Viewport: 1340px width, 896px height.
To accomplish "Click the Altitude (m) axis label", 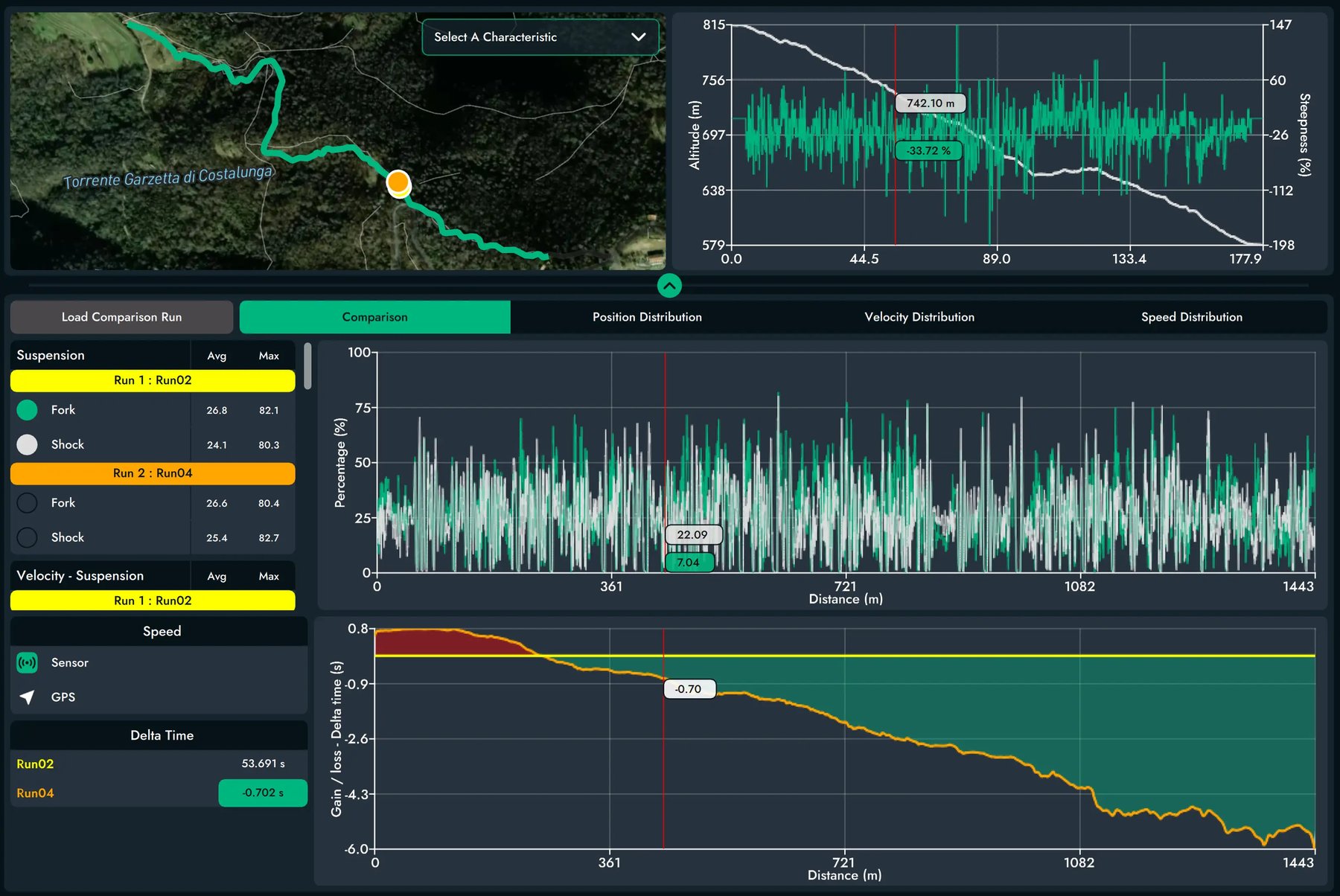I will (x=695, y=135).
